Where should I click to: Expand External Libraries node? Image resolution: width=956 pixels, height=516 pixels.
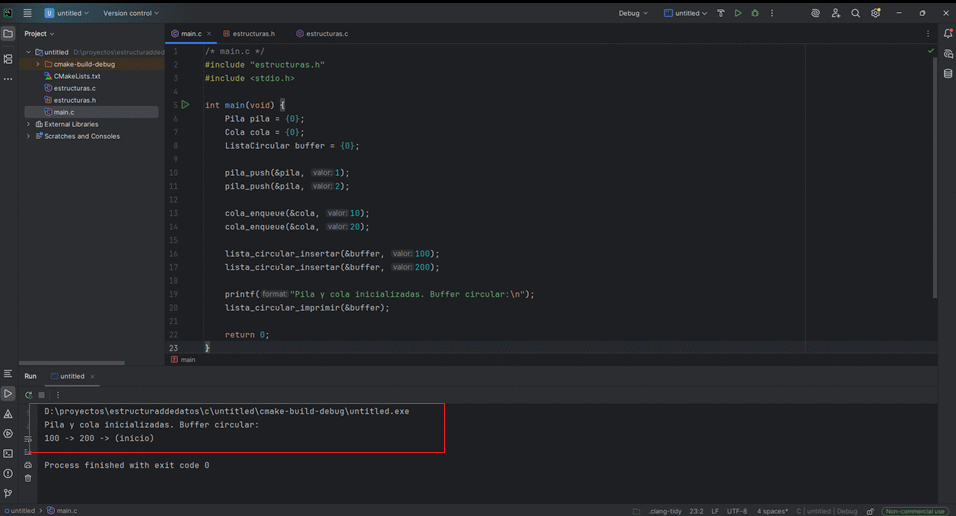28,124
